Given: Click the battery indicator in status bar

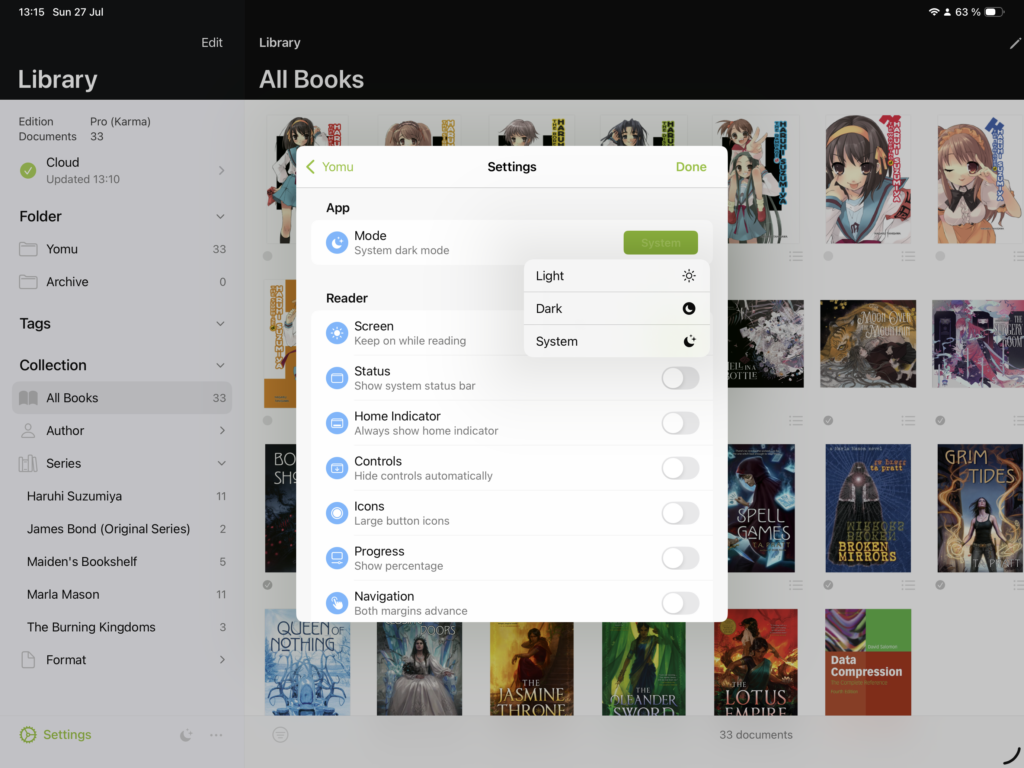Looking at the screenshot, I should (994, 12).
